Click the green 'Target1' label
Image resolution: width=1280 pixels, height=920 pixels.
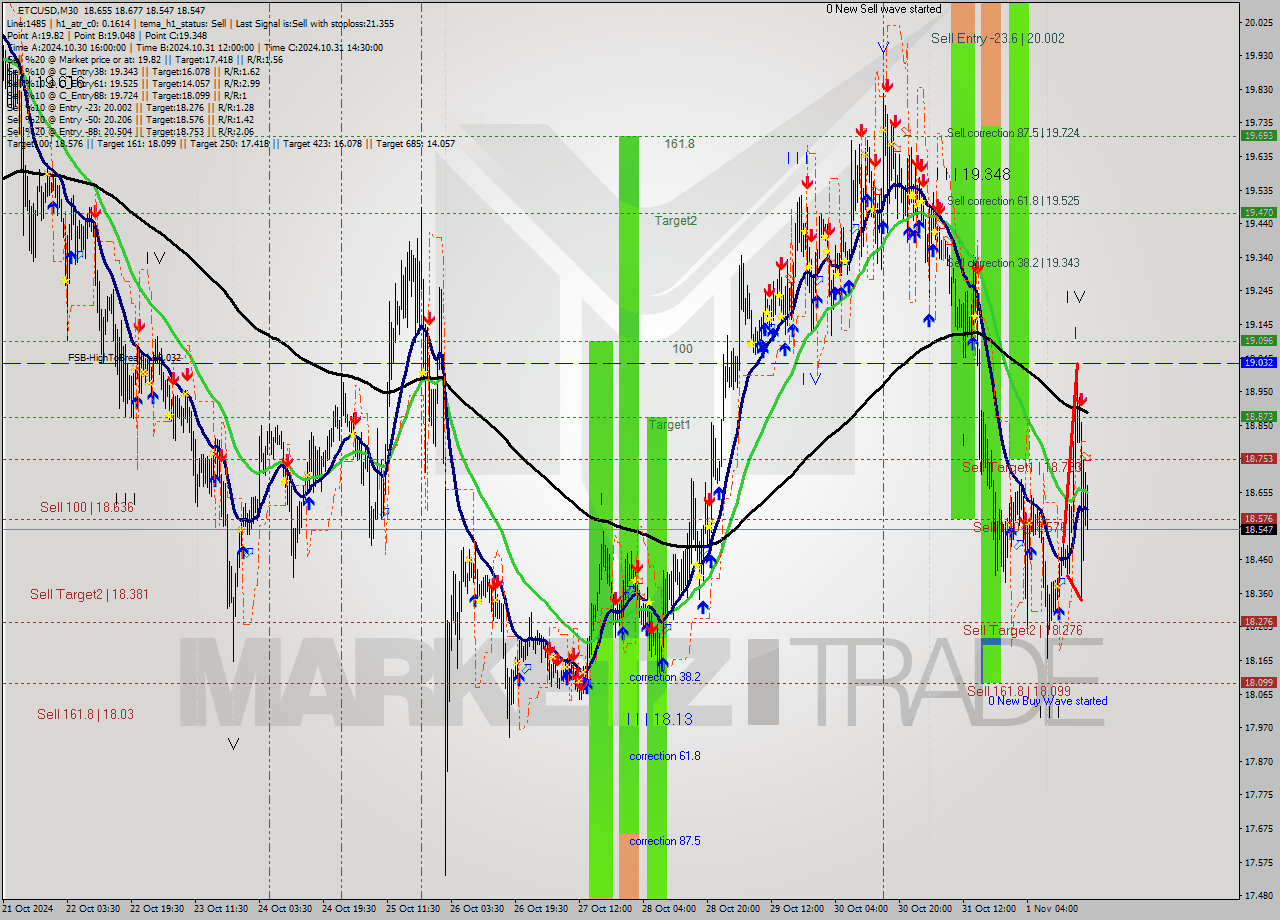point(669,425)
